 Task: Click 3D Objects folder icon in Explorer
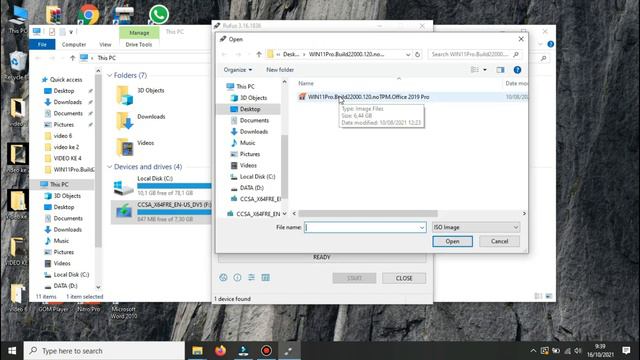(x=124, y=95)
